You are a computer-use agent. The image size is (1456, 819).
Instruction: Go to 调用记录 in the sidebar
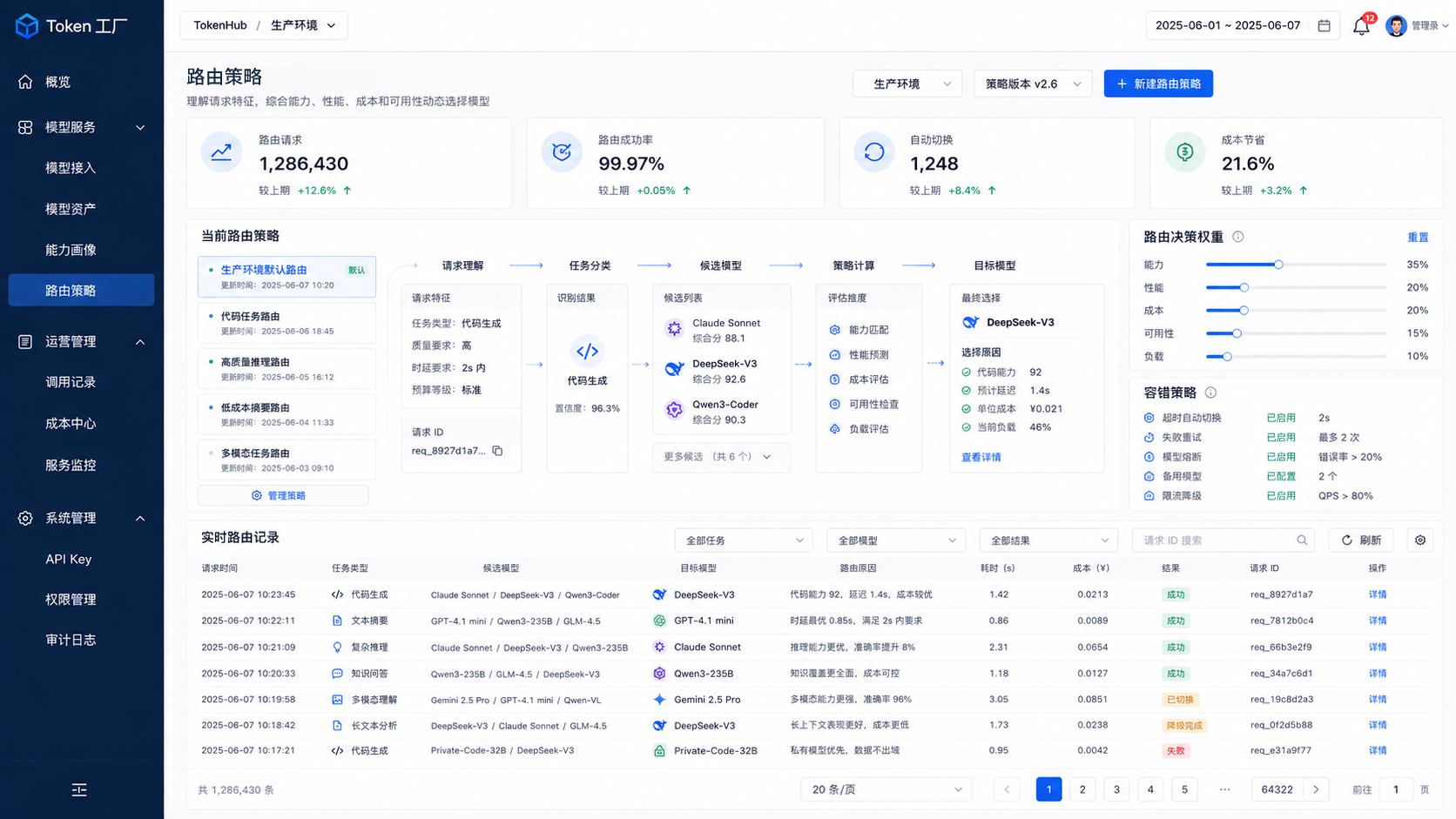71,382
